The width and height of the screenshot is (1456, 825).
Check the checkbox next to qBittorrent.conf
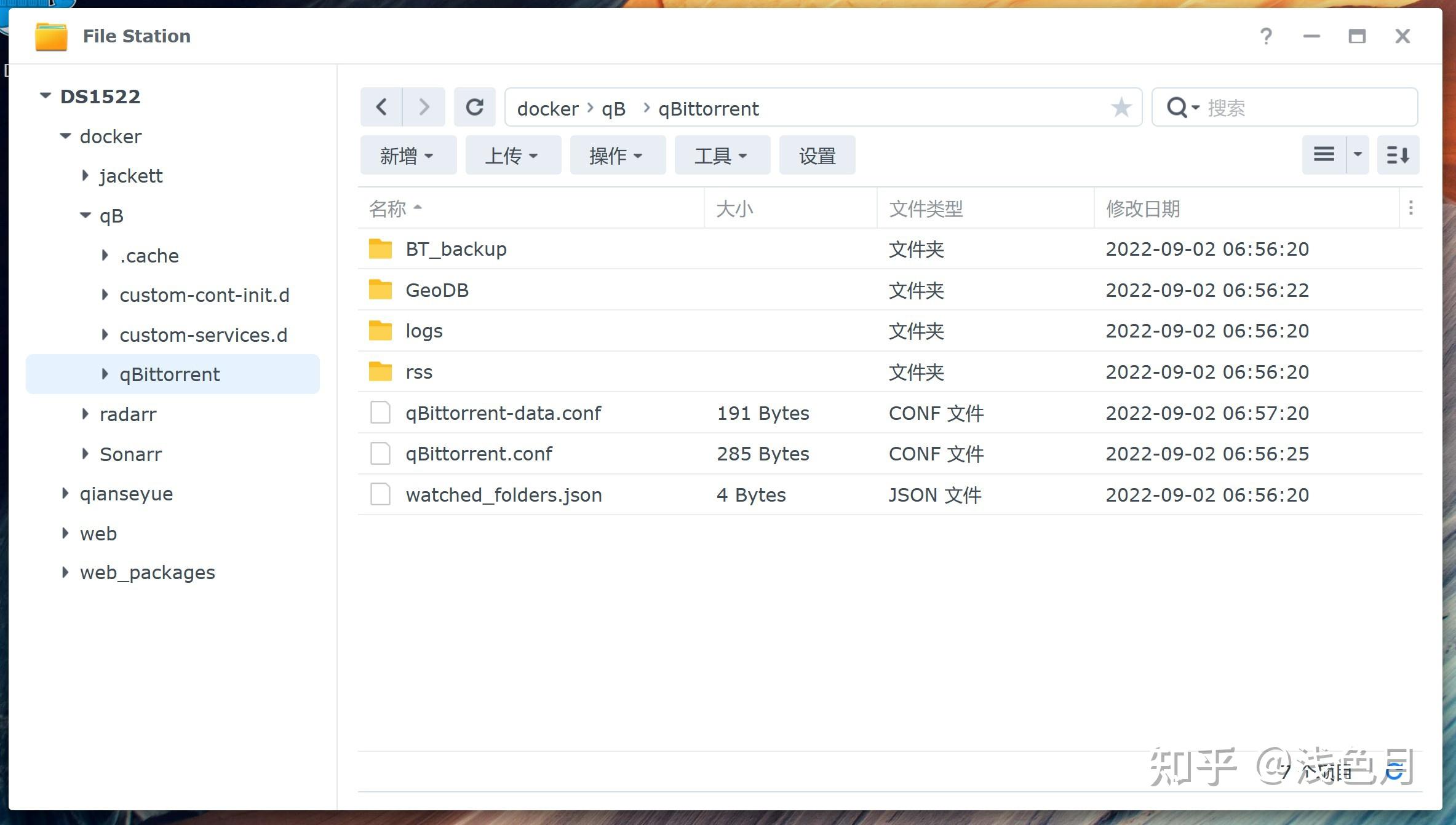pyautogui.click(x=380, y=453)
